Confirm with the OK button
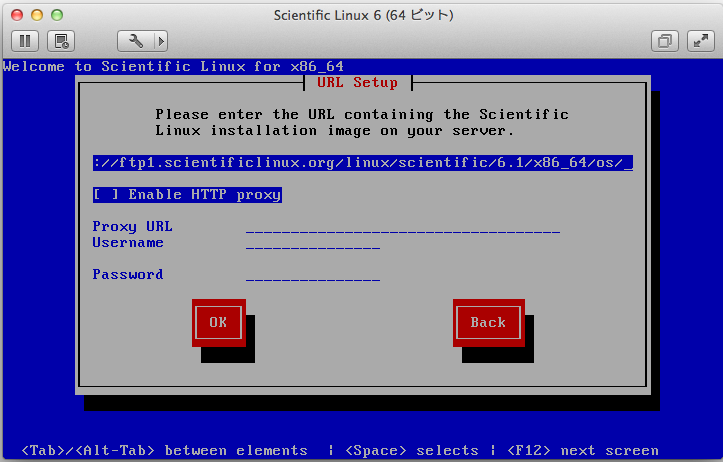 pyautogui.click(x=219, y=322)
